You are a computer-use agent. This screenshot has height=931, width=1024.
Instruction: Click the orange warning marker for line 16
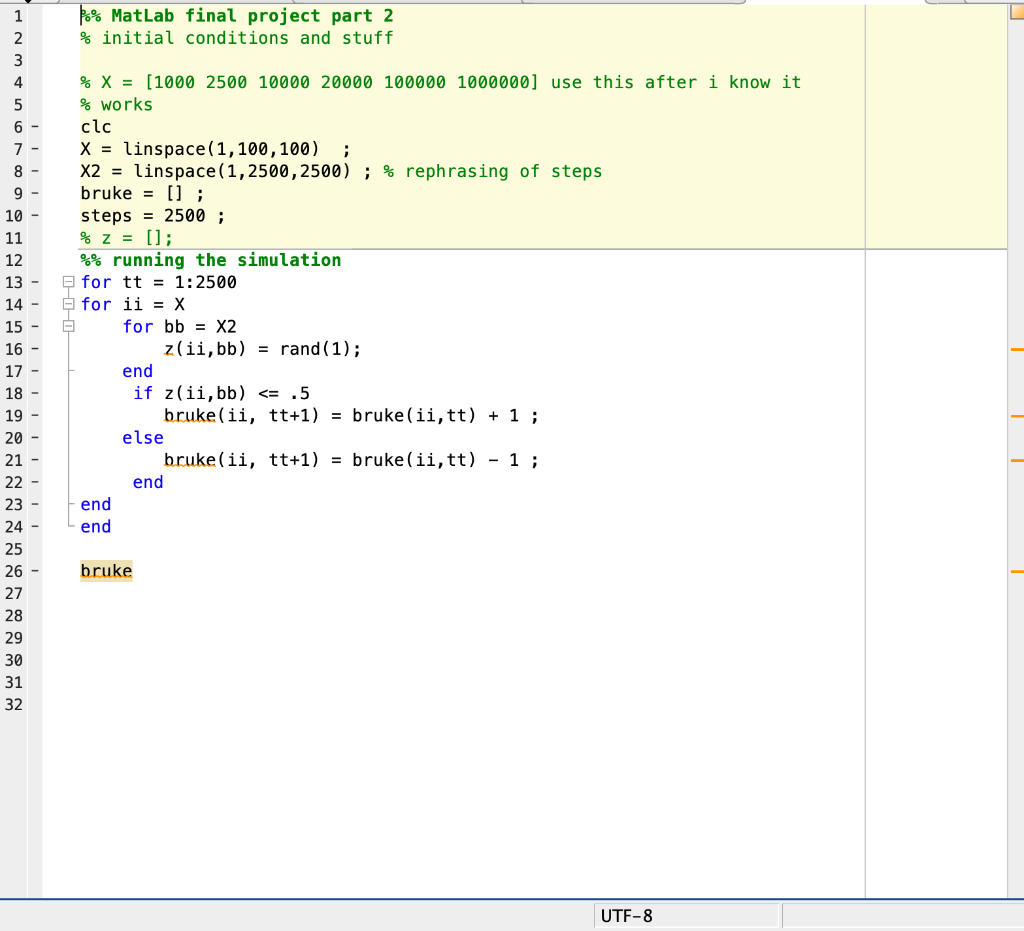click(x=1017, y=350)
